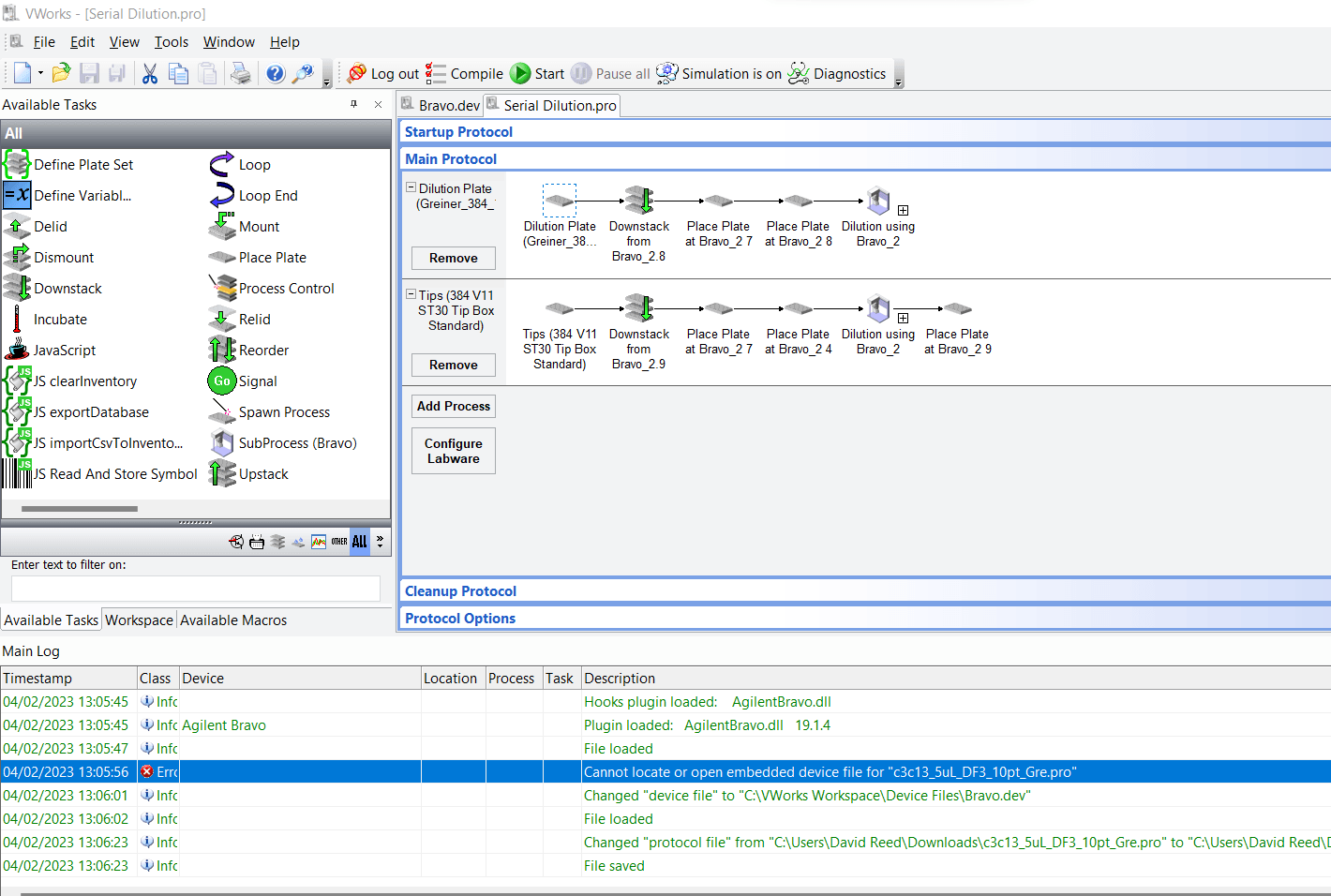Open the Tools menu
Image resolution: width=1331 pixels, height=896 pixels.
click(172, 41)
